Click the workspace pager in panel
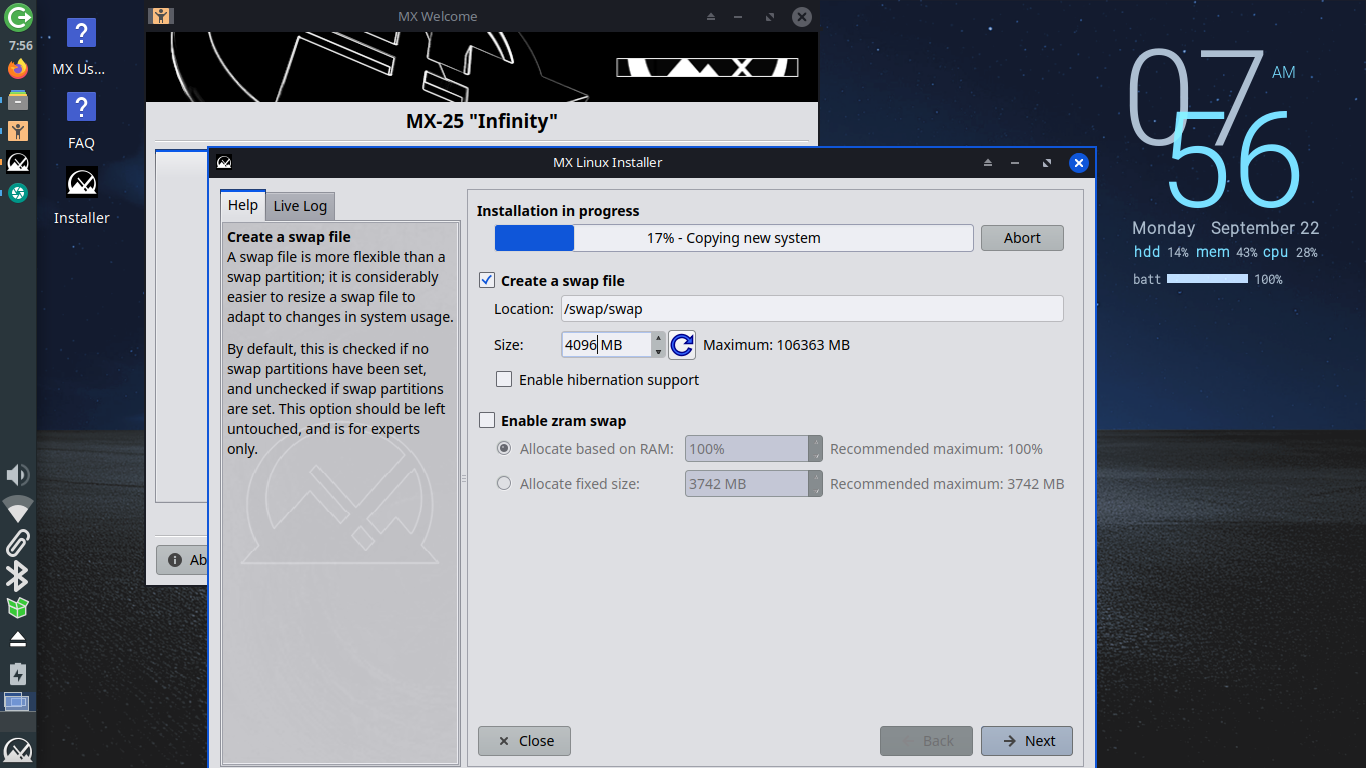 point(17,702)
